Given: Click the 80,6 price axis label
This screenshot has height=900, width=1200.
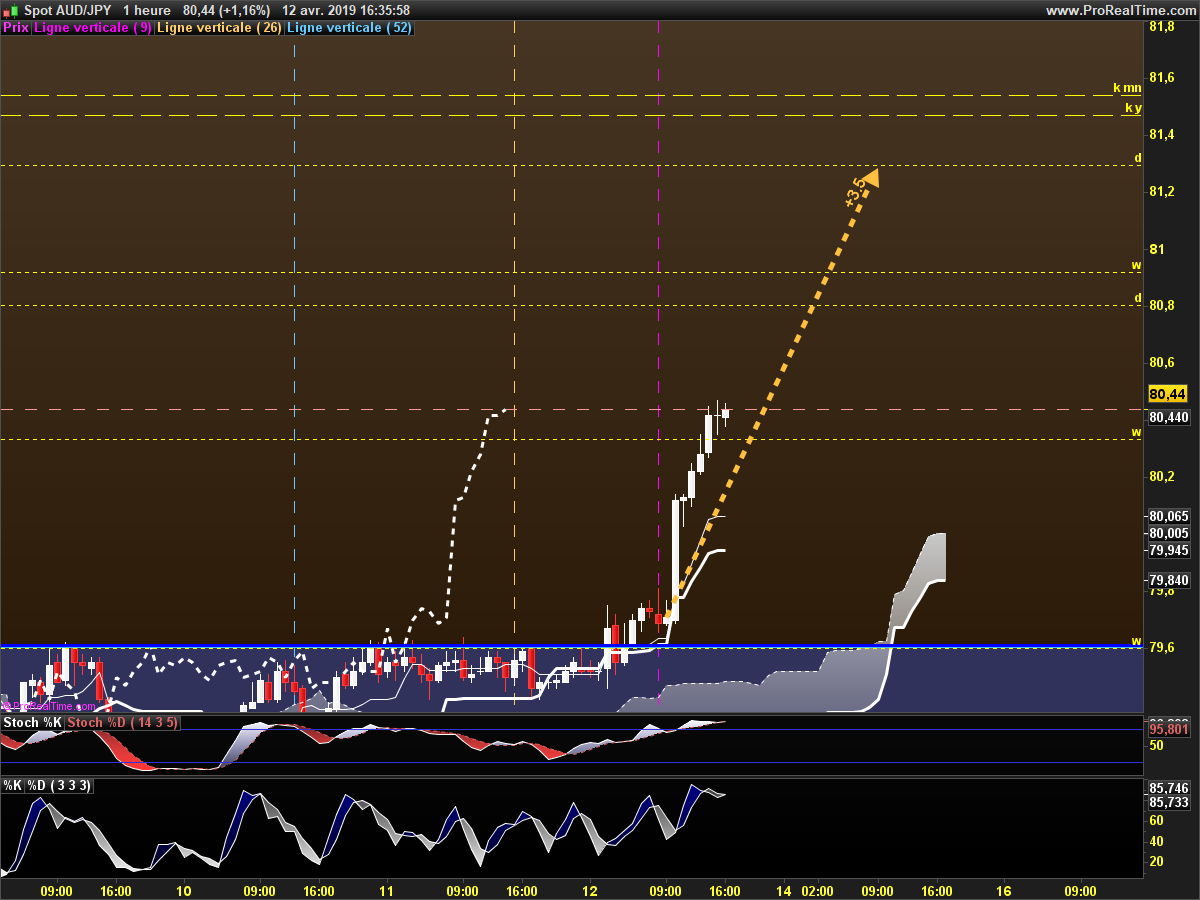Looking at the screenshot, I should click(1162, 362).
